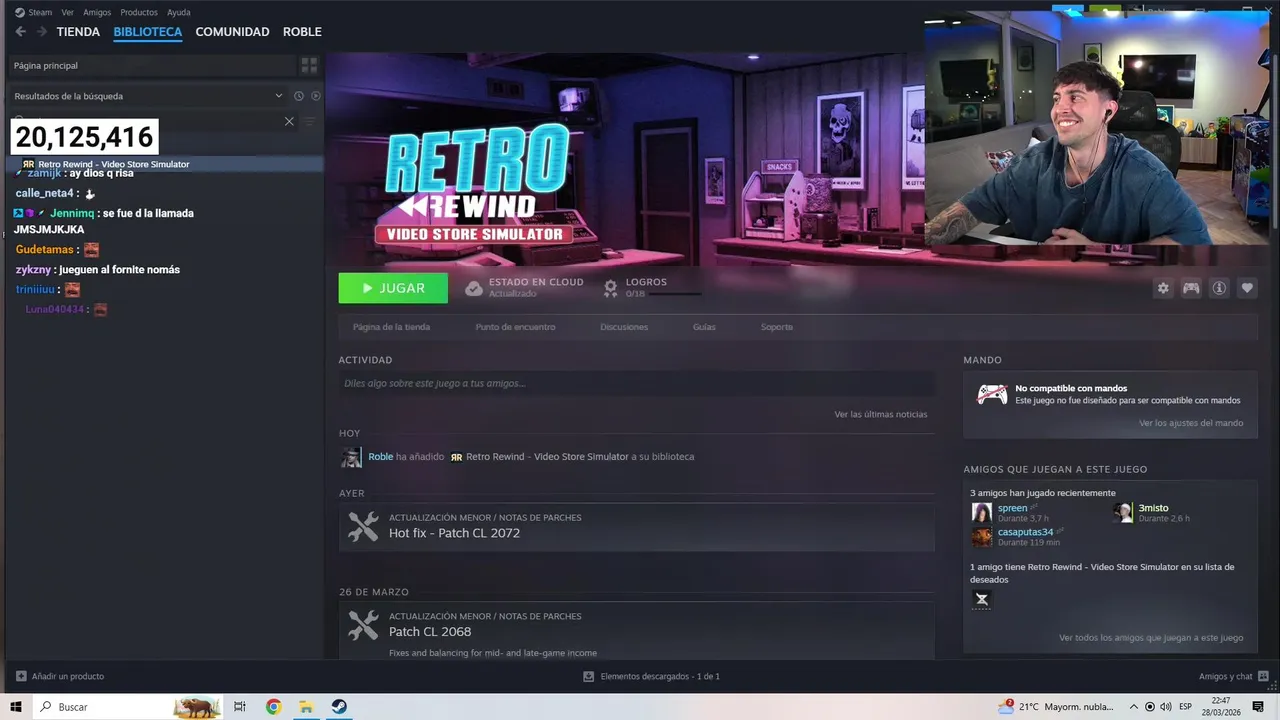
Task: Open the Ayuda menu
Action: pos(178,12)
